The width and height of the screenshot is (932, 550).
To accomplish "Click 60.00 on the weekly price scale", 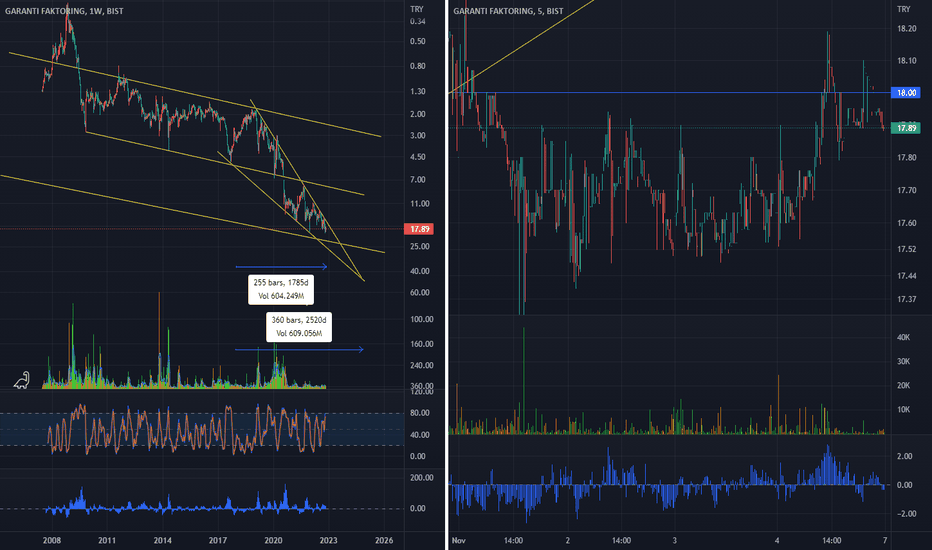I will 420,293.
